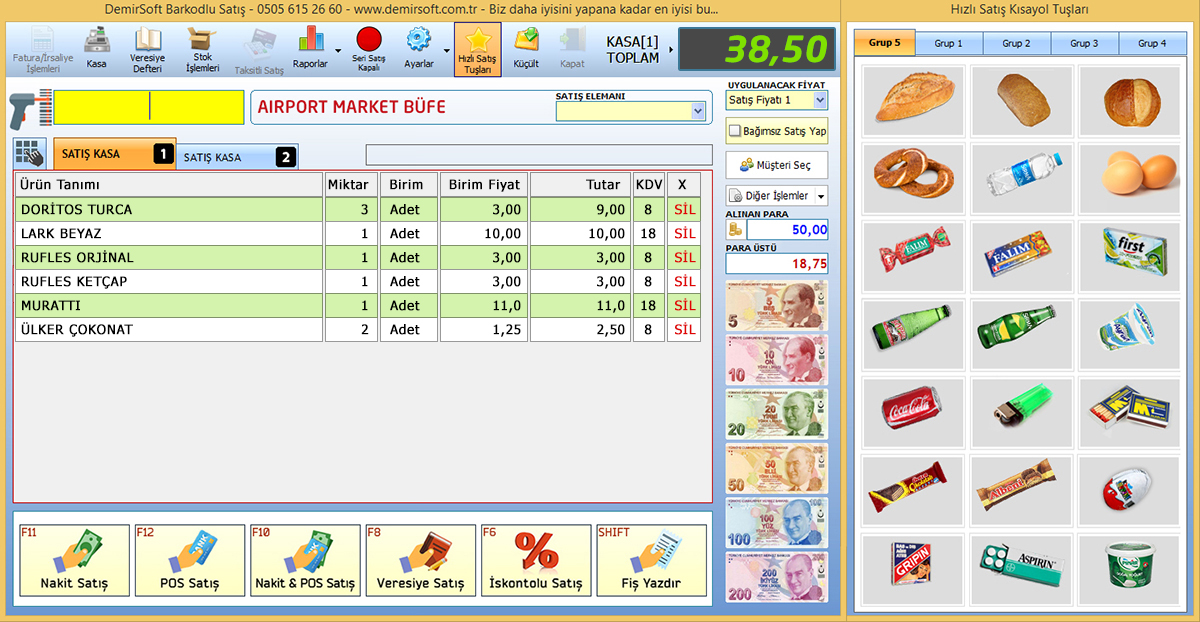Add the Aspirin pack product
The width and height of the screenshot is (1200, 622).
1021,569
